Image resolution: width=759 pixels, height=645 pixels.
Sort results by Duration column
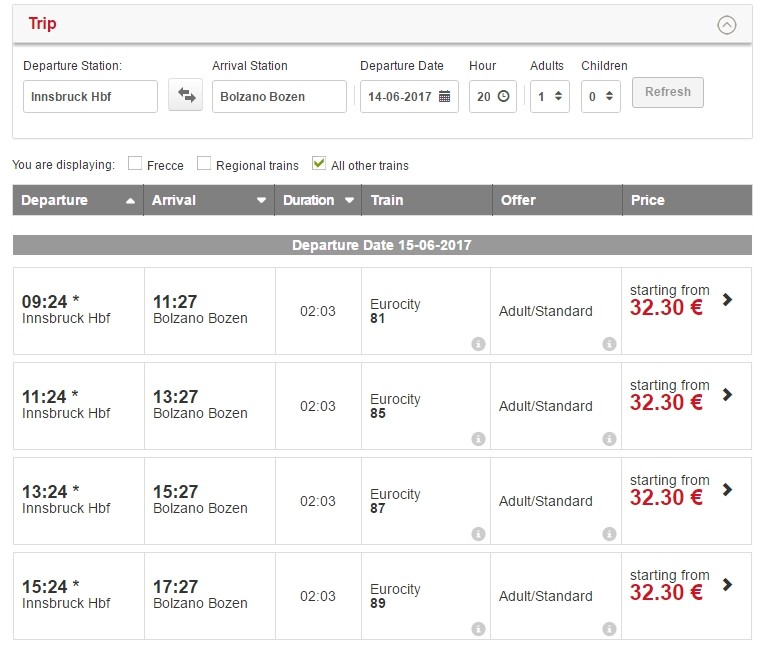tap(318, 200)
